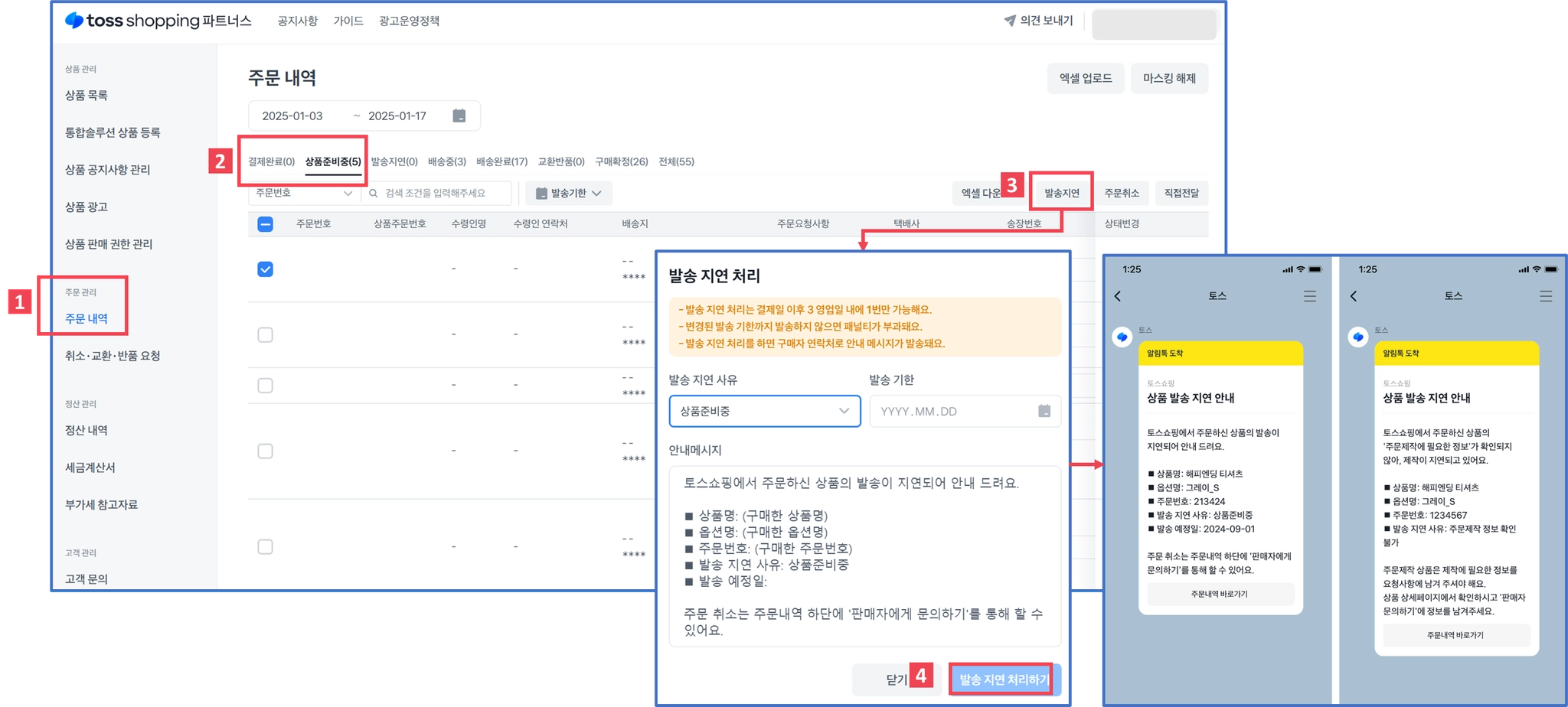Screen dimensions: 1568x707
Task: Tap the Toss avatar in left phone chat
Action: point(1122,337)
